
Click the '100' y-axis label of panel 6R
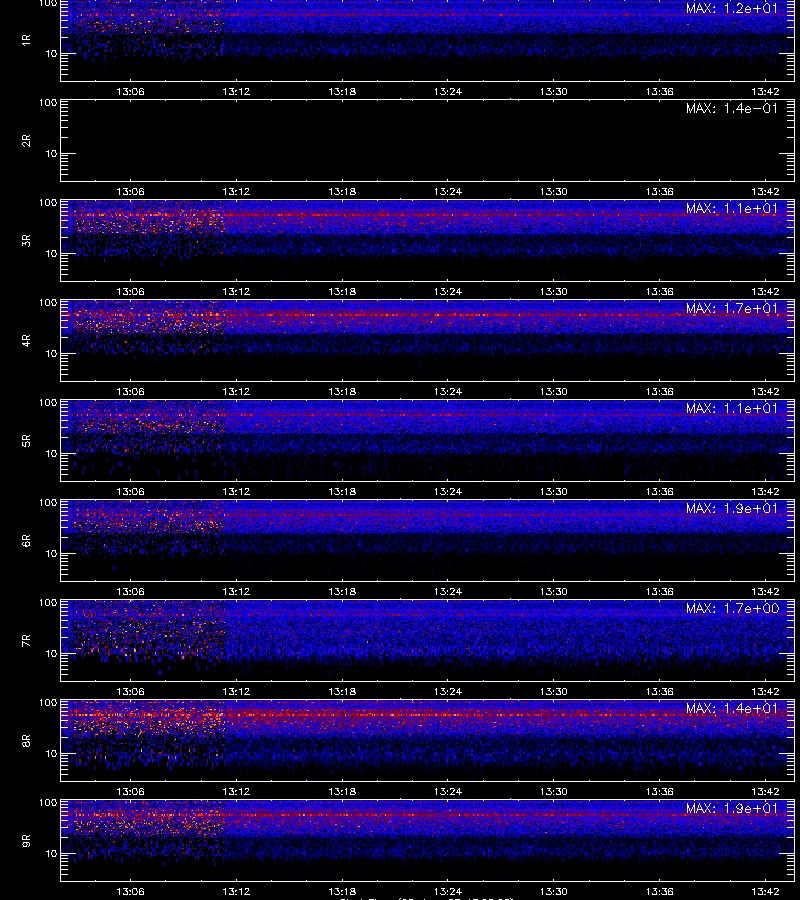tap(48, 503)
